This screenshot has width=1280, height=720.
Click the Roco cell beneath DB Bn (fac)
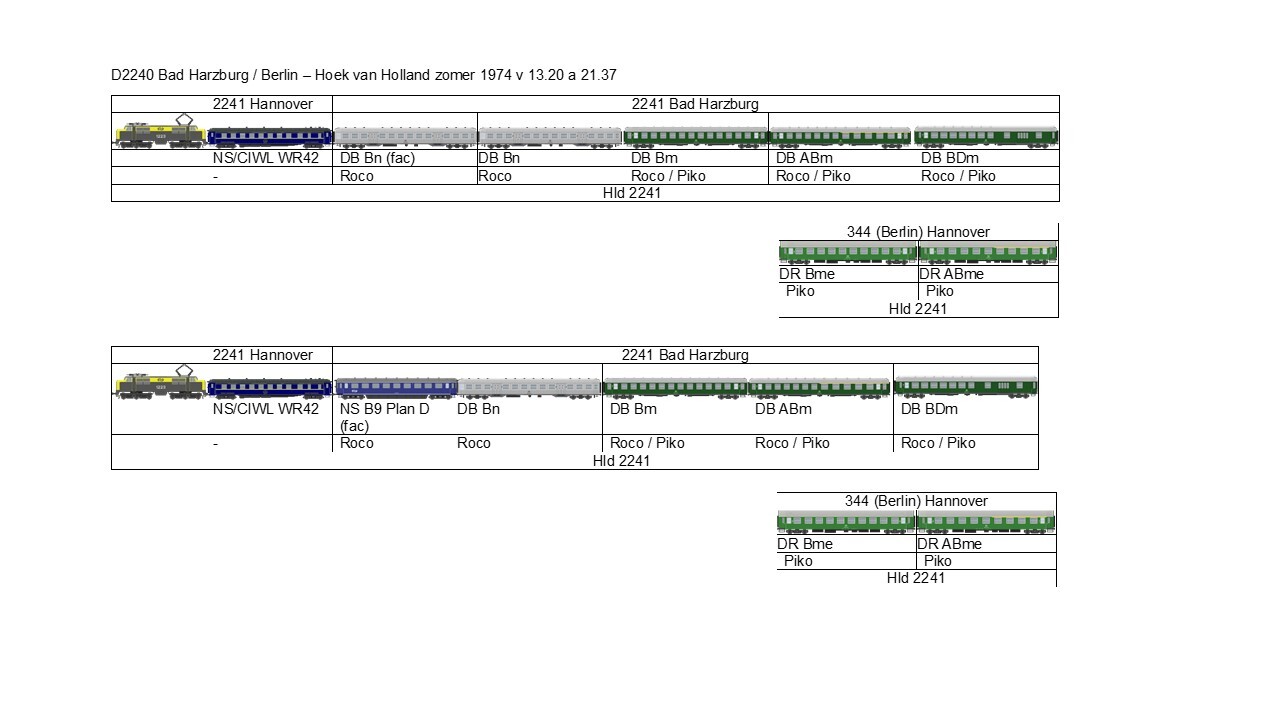357,176
